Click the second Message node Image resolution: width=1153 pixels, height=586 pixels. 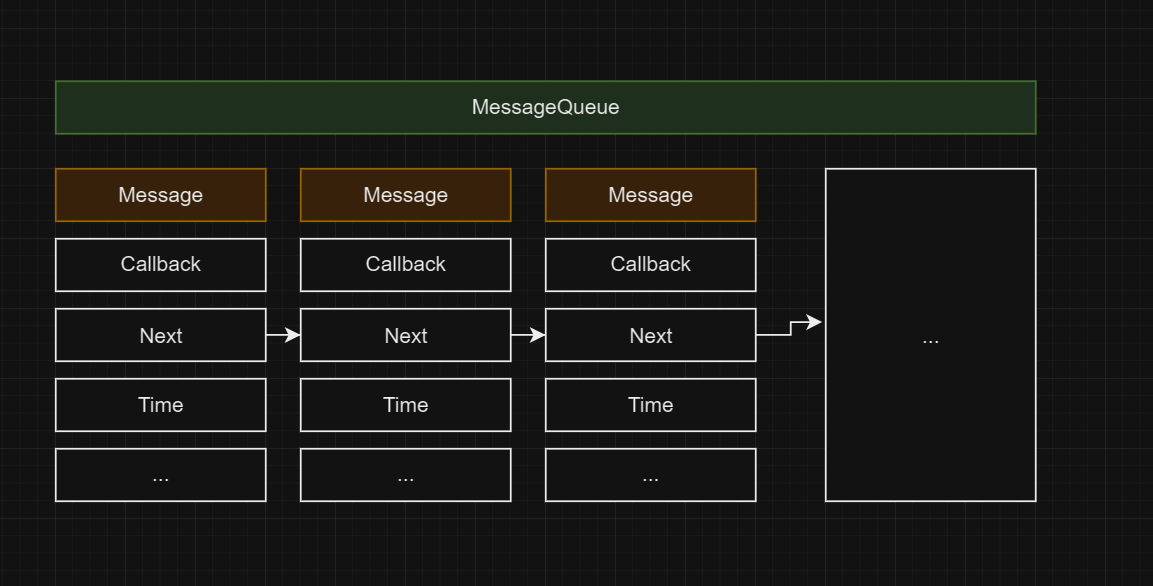tap(405, 195)
